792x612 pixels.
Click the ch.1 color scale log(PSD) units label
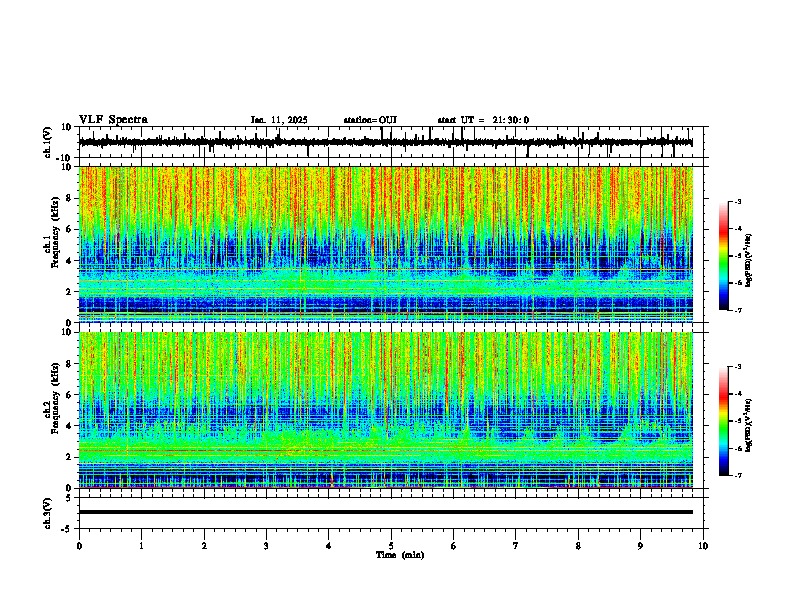click(749, 261)
